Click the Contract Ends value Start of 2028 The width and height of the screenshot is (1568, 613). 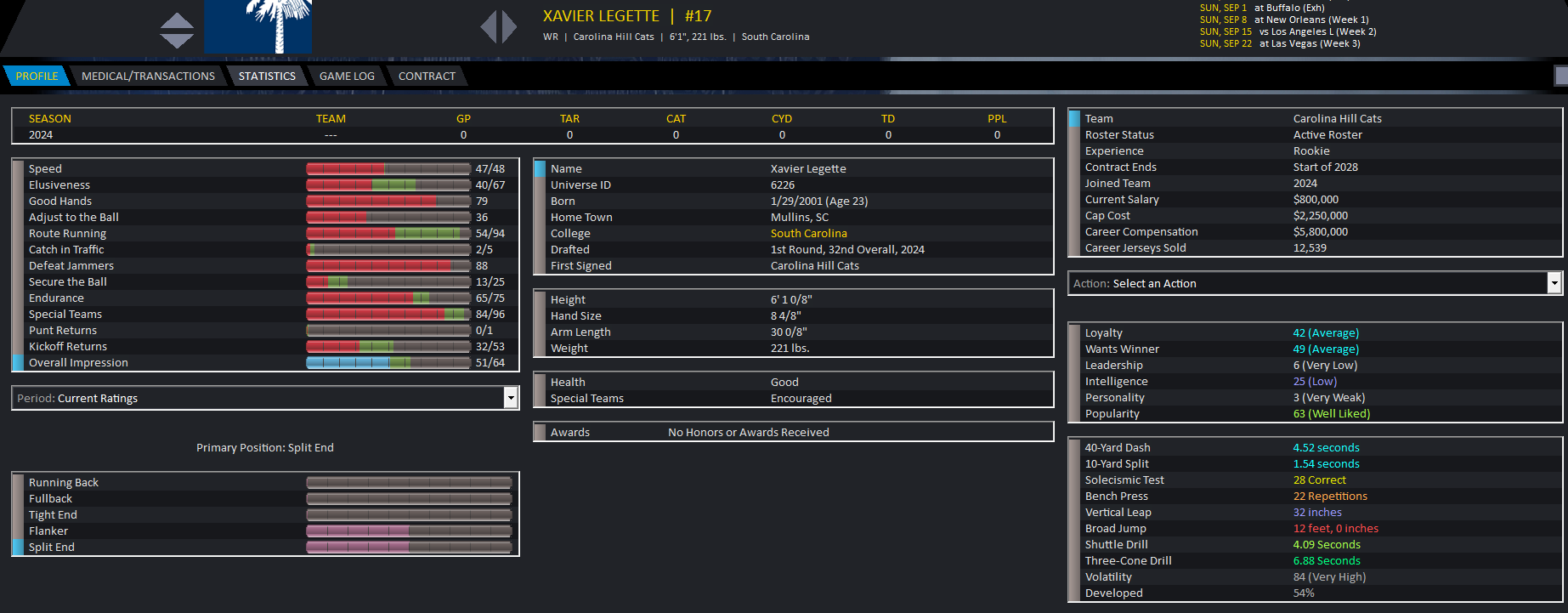click(x=1326, y=167)
